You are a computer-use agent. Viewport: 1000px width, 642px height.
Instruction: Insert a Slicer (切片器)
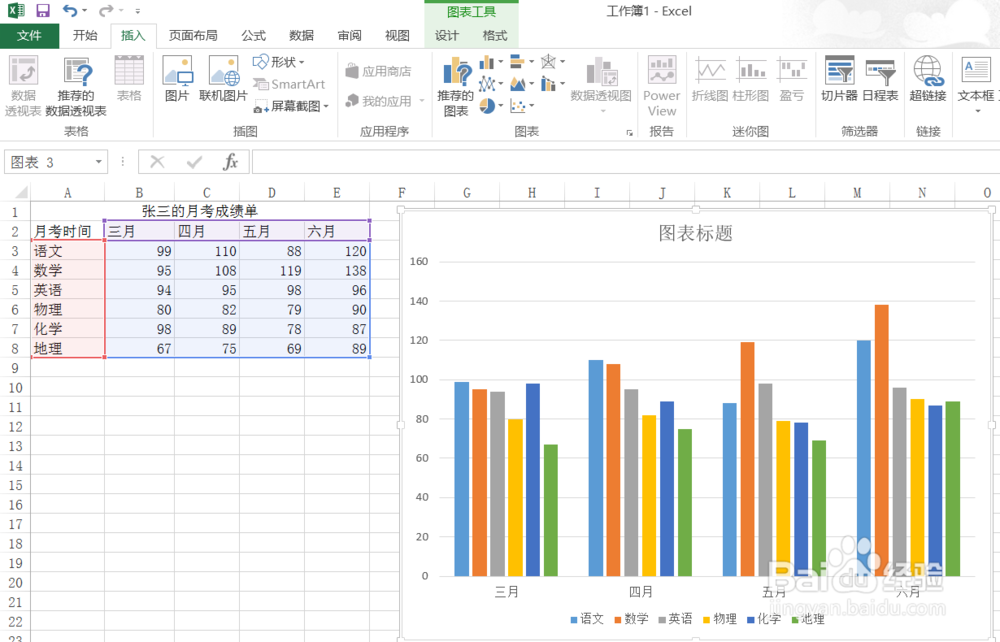(839, 78)
